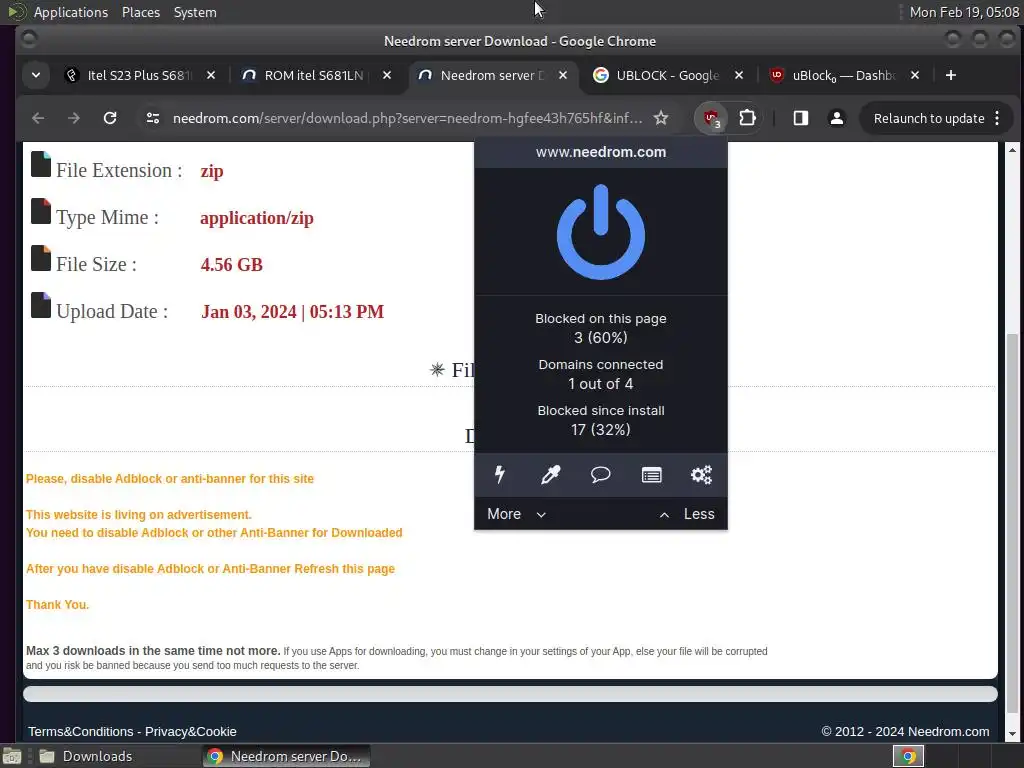This screenshot has width=1024, height=768.
Task: Click the © 2012 - 2024 Needrom.com text
Action: click(905, 731)
